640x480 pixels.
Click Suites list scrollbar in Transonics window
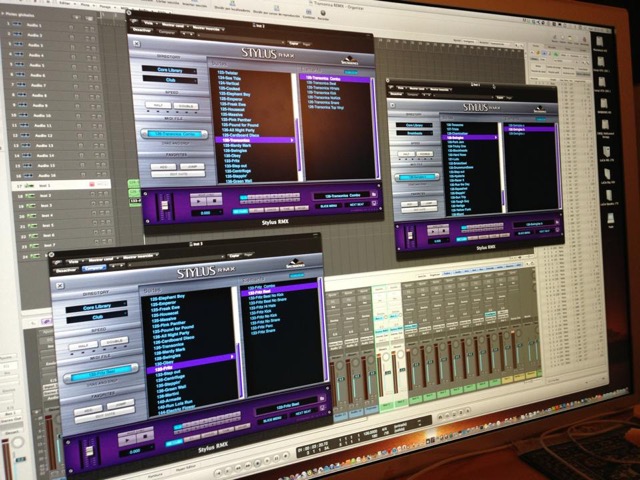(299, 127)
